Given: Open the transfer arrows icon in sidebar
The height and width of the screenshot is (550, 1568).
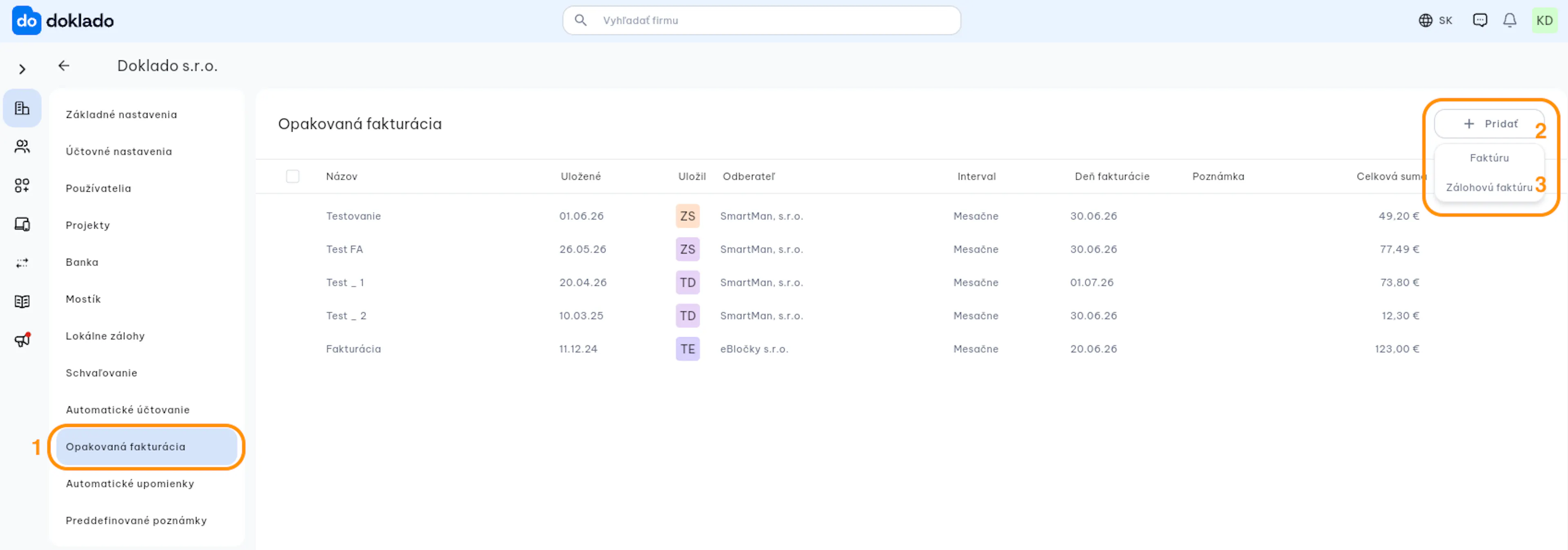Looking at the screenshot, I should [x=22, y=263].
